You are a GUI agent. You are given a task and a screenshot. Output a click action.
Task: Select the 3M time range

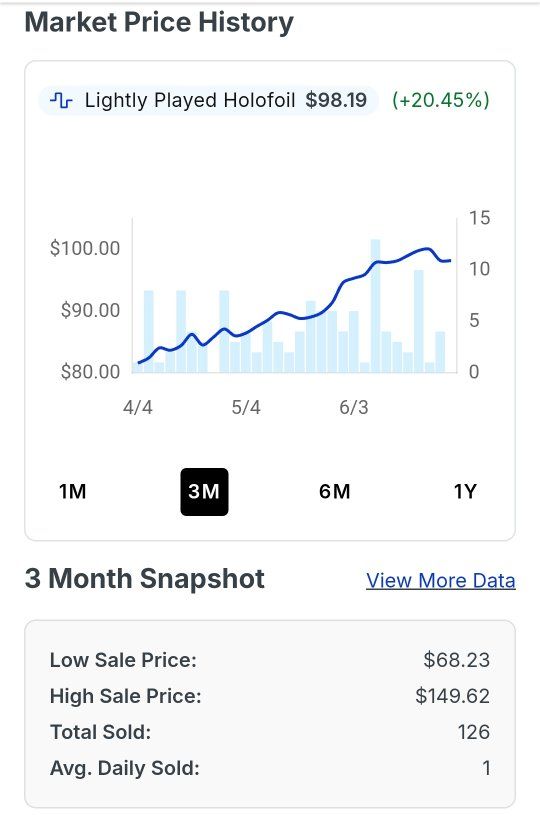coord(204,492)
